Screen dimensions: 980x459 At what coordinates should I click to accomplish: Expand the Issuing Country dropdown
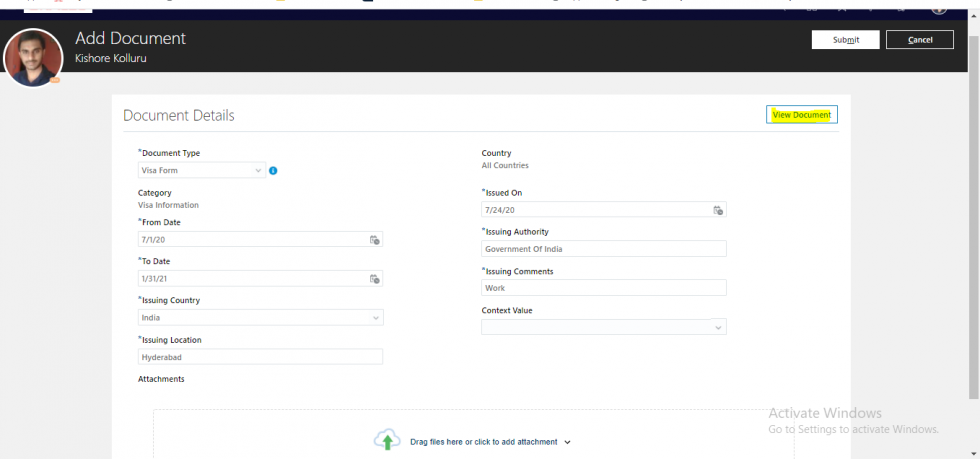376,318
